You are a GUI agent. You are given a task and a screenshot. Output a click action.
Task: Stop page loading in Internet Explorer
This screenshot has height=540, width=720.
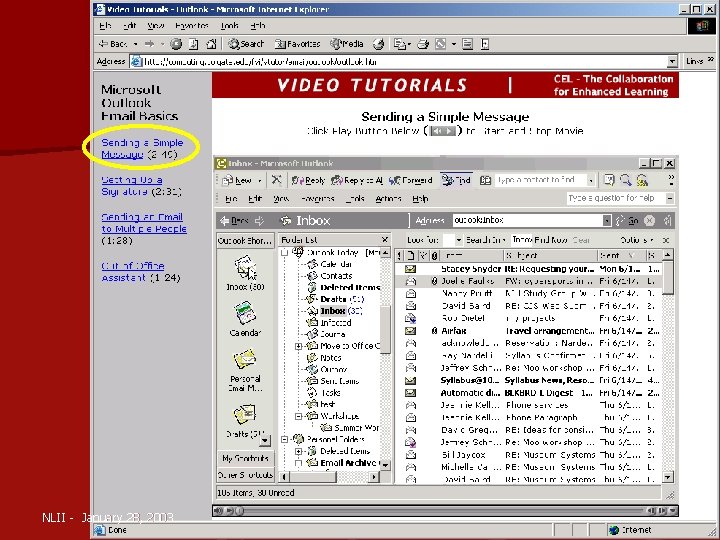pos(176,44)
